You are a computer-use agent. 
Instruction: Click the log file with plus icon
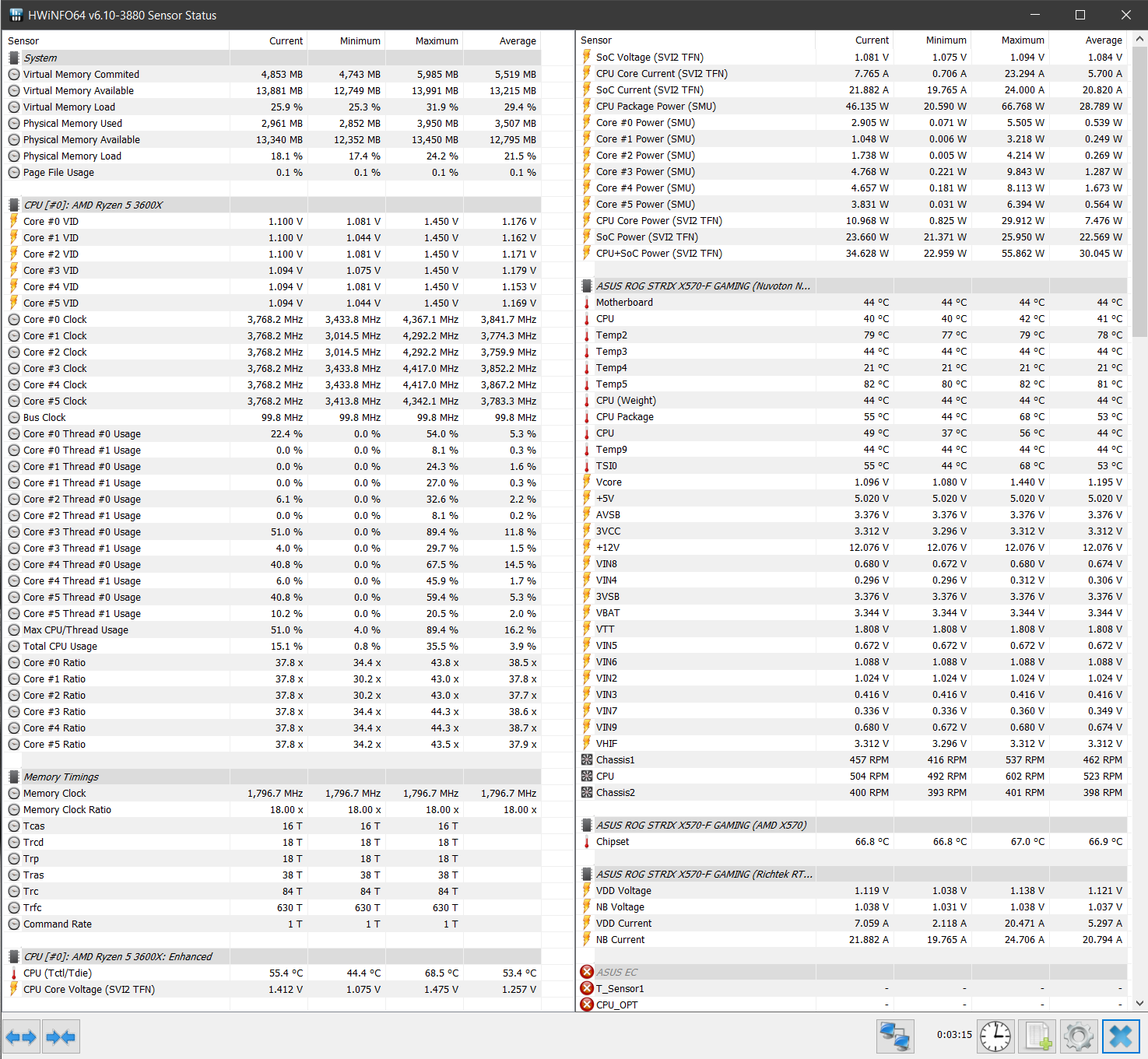1037,1036
